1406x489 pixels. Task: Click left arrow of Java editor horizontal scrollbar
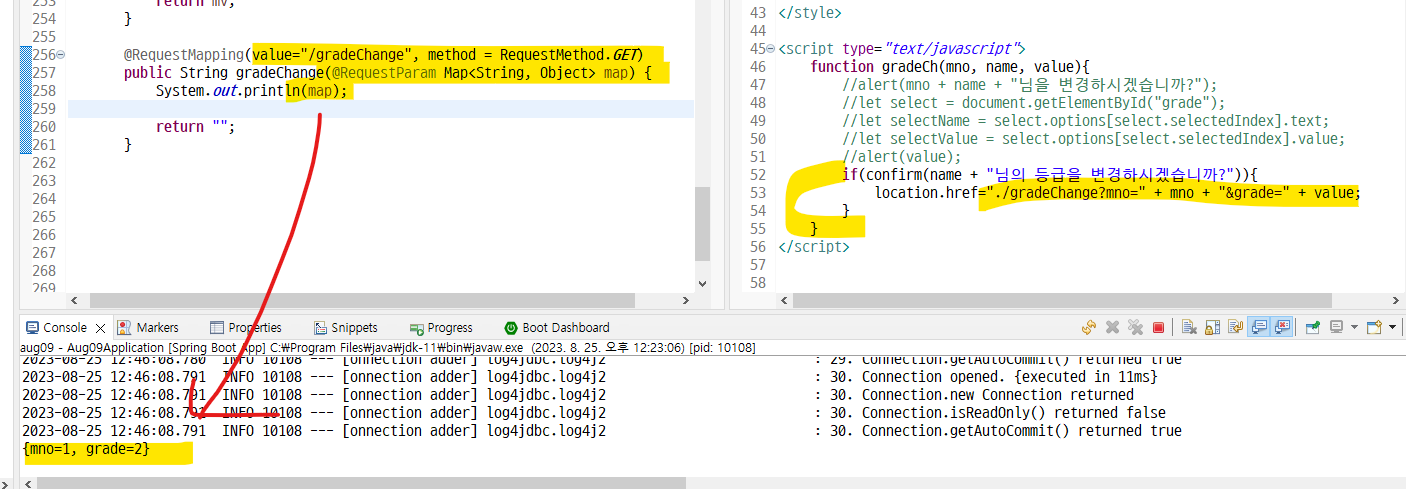[75, 300]
